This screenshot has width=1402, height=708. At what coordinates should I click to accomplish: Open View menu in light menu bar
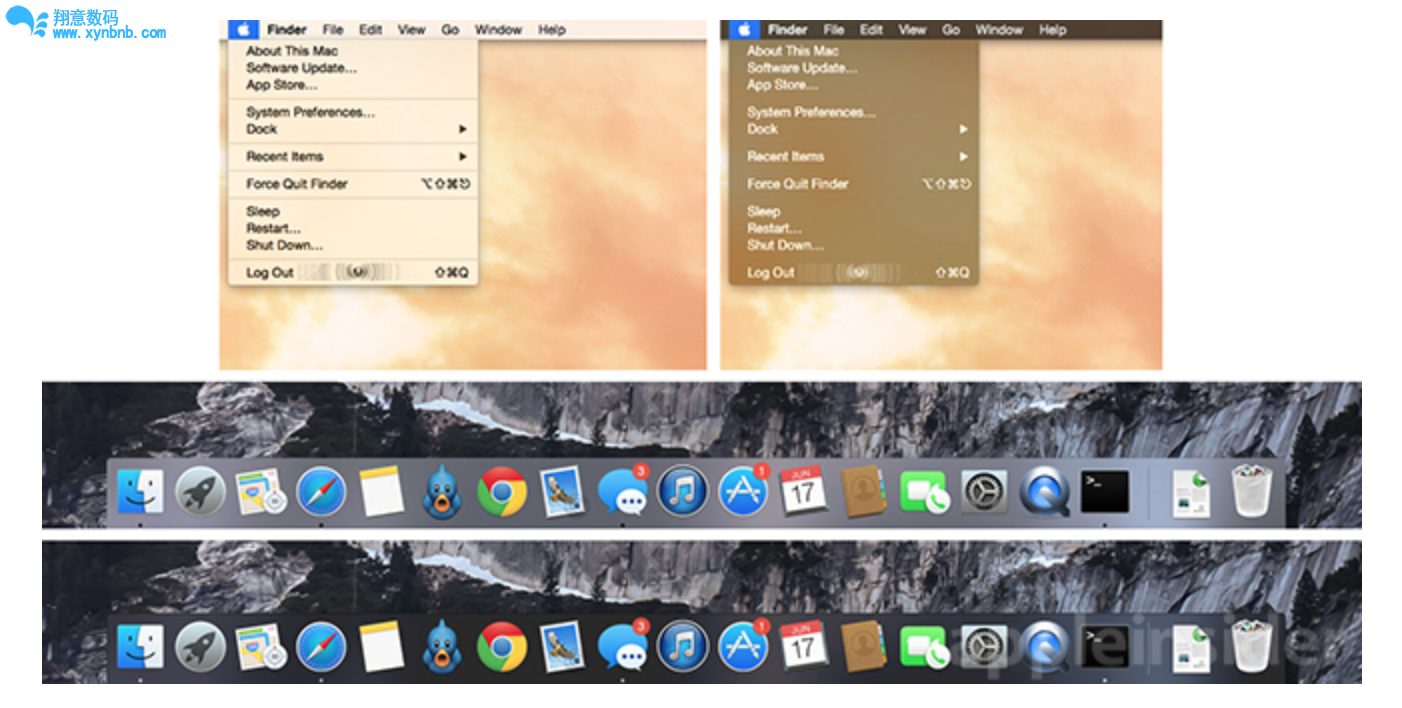click(412, 30)
